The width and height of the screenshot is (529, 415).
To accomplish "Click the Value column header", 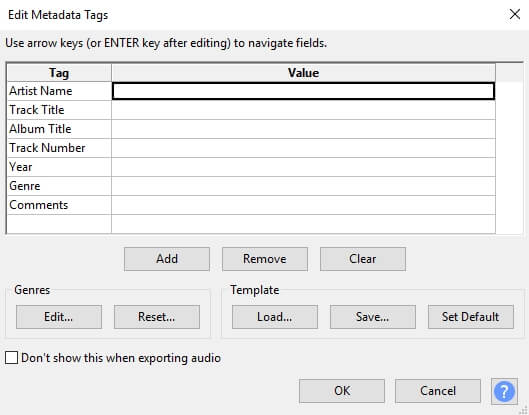I will [x=303, y=73].
